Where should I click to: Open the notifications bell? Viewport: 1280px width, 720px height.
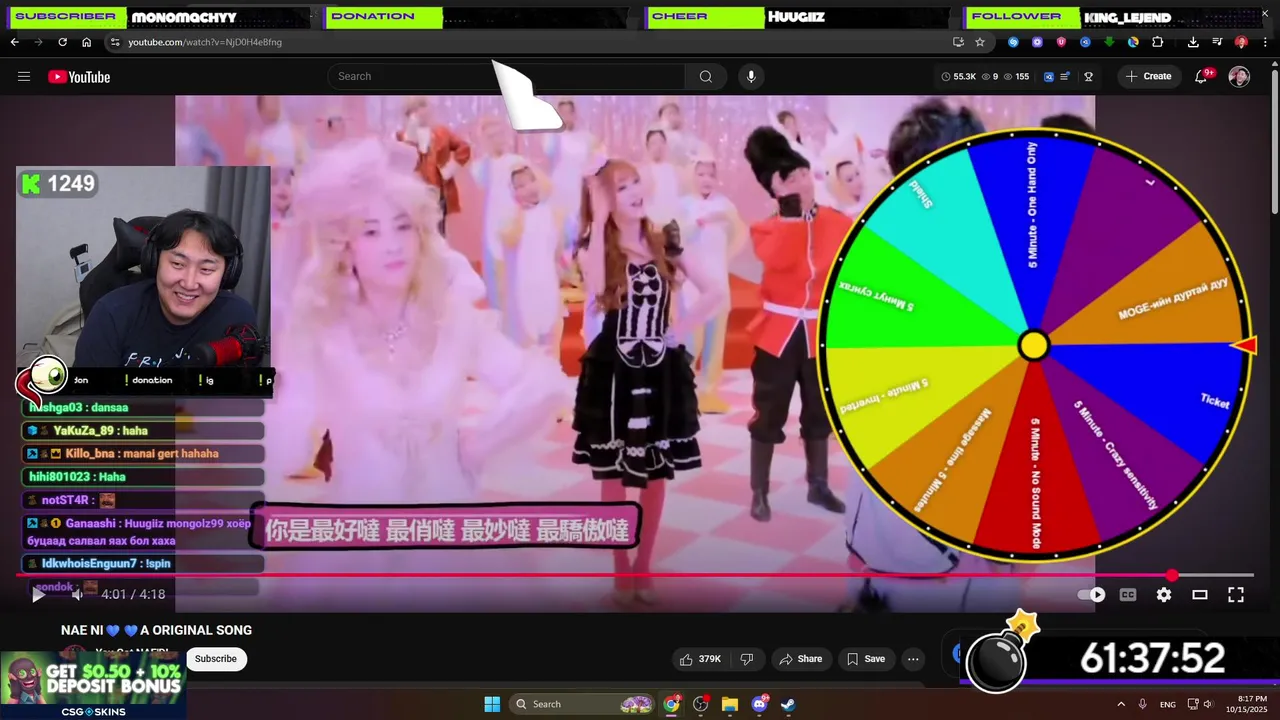point(1202,76)
